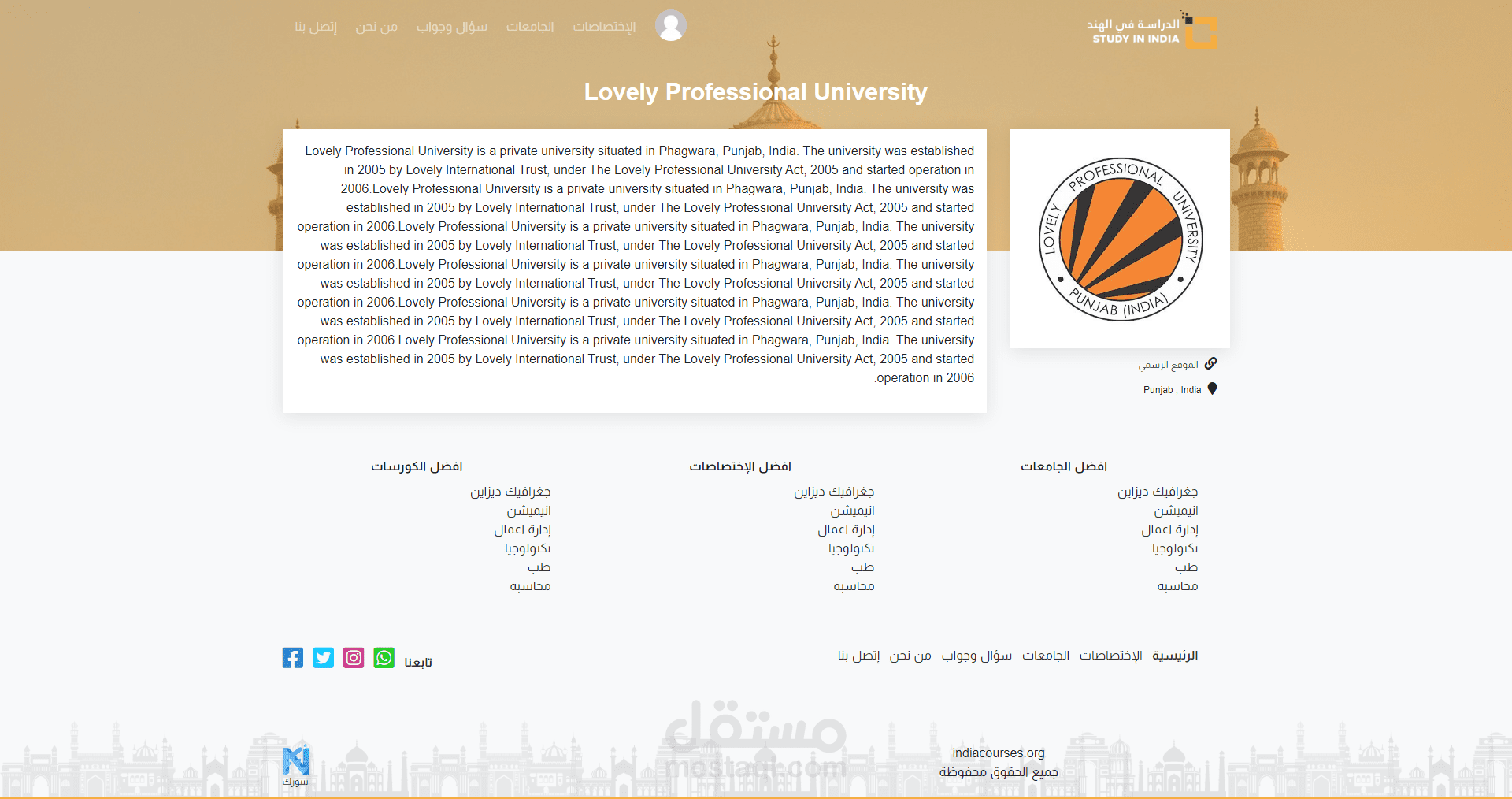Go to سؤال وجواب in the footer menu

point(976,656)
